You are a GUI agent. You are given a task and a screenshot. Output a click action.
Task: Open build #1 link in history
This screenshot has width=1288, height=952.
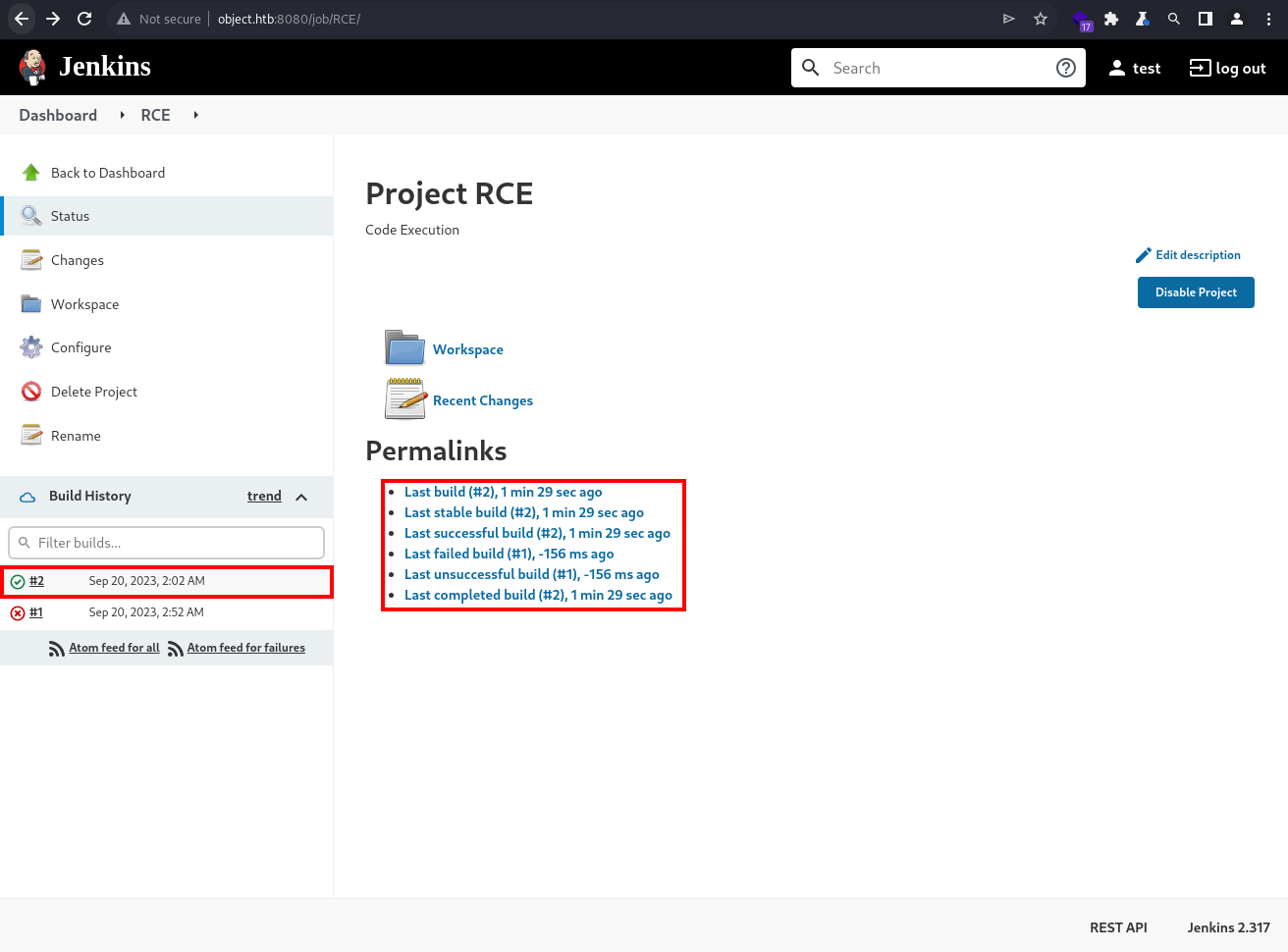[36, 612]
